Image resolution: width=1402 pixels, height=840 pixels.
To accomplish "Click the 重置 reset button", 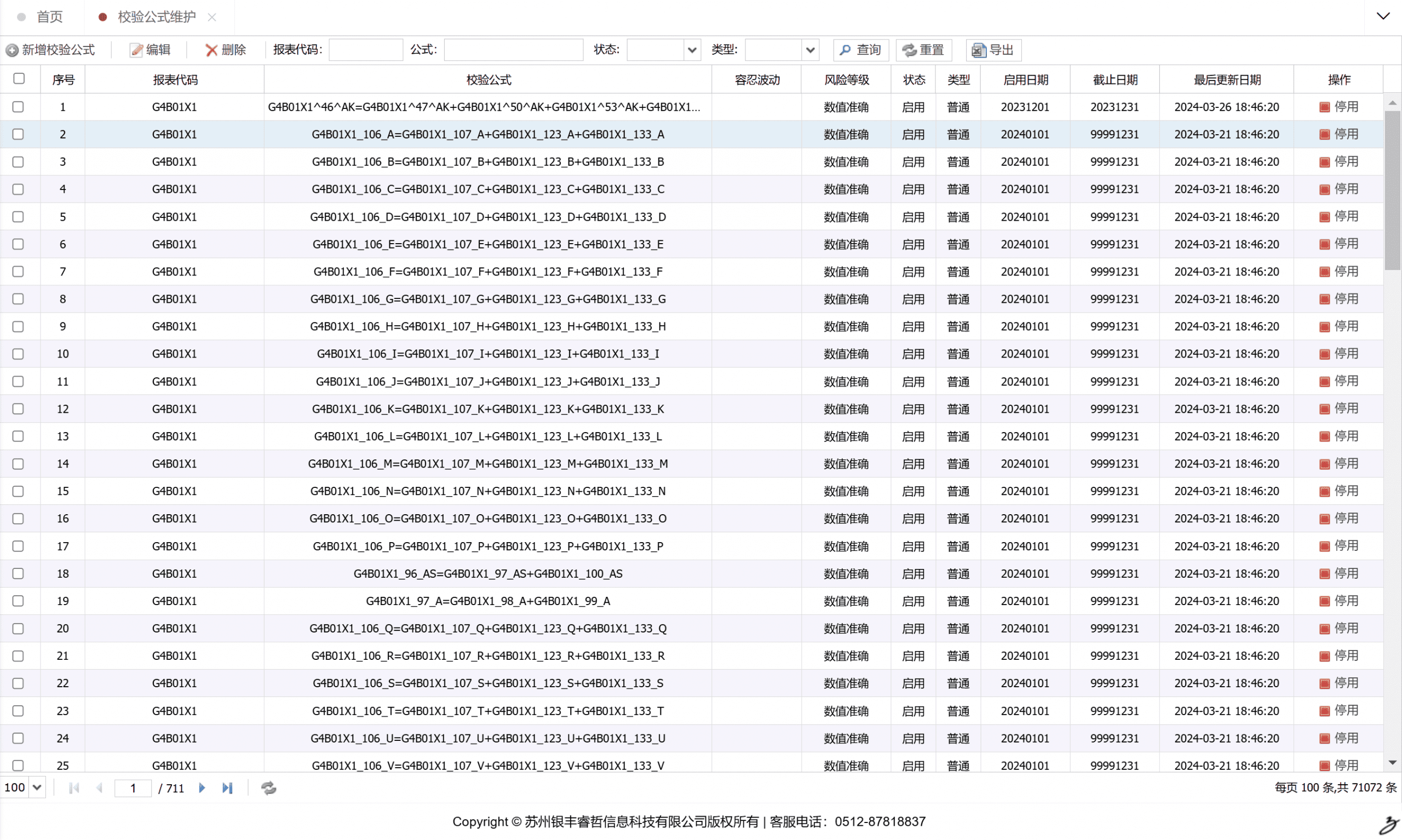I will [x=923, y=50].
